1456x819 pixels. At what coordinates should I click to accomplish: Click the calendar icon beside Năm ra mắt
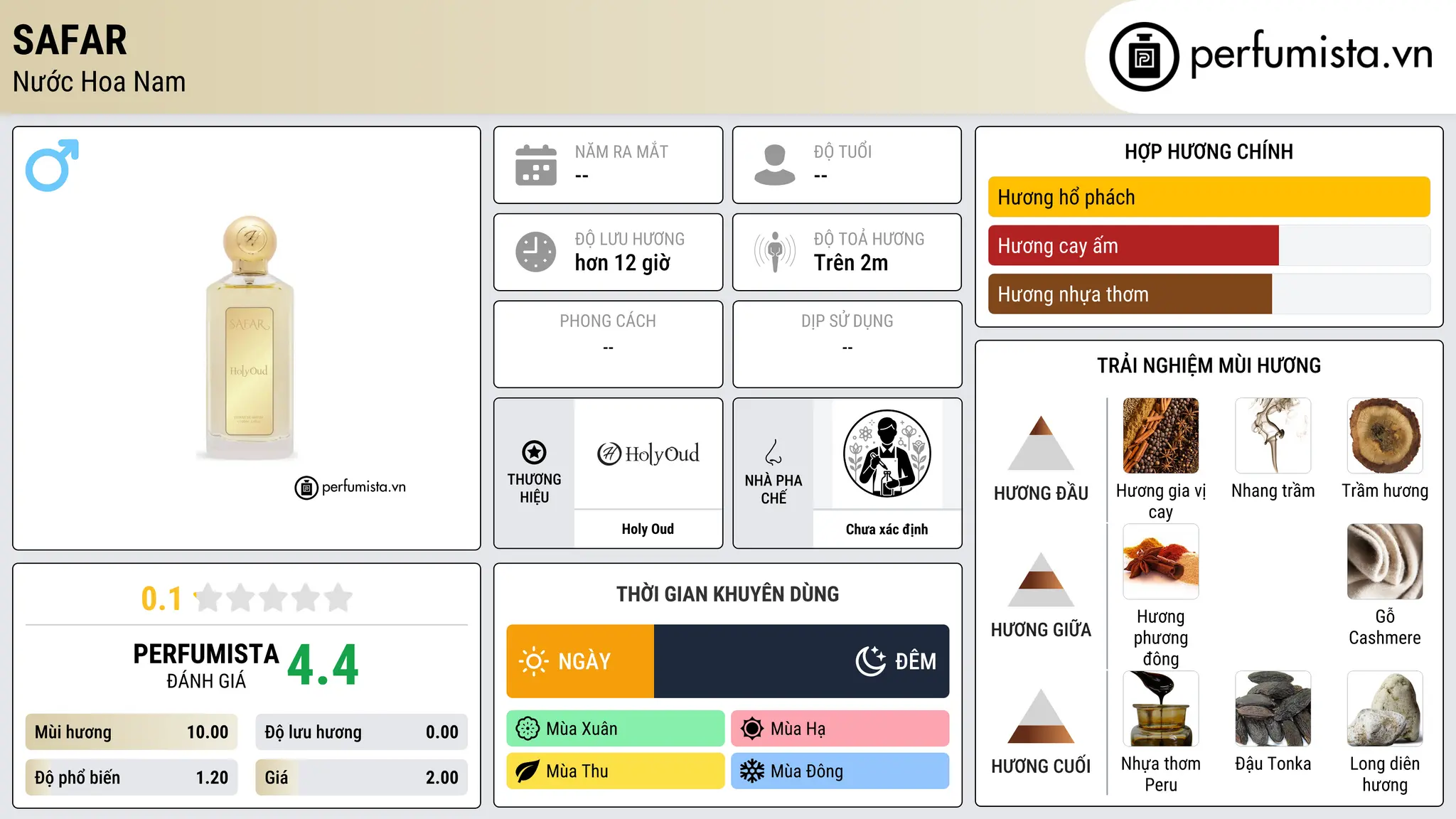coord(536,165)
